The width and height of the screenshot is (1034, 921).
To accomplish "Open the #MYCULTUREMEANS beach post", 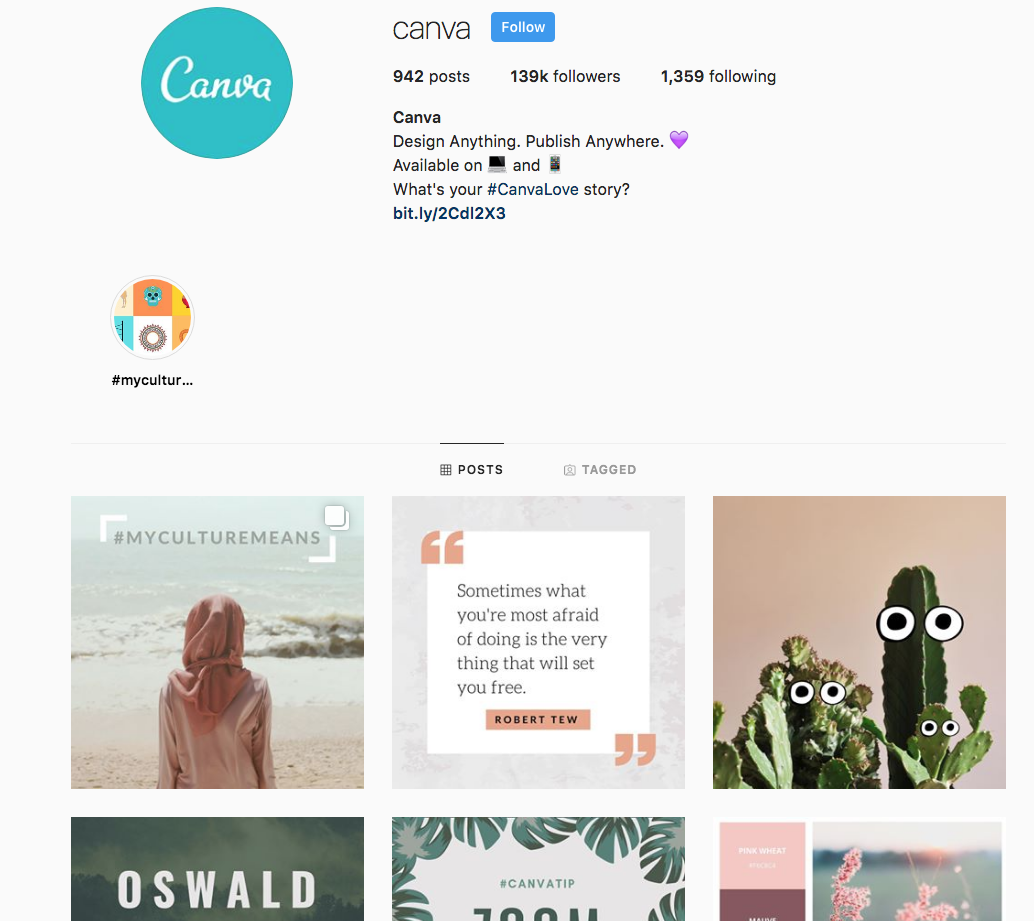I will pyautogui.click(x=218, y=642).
